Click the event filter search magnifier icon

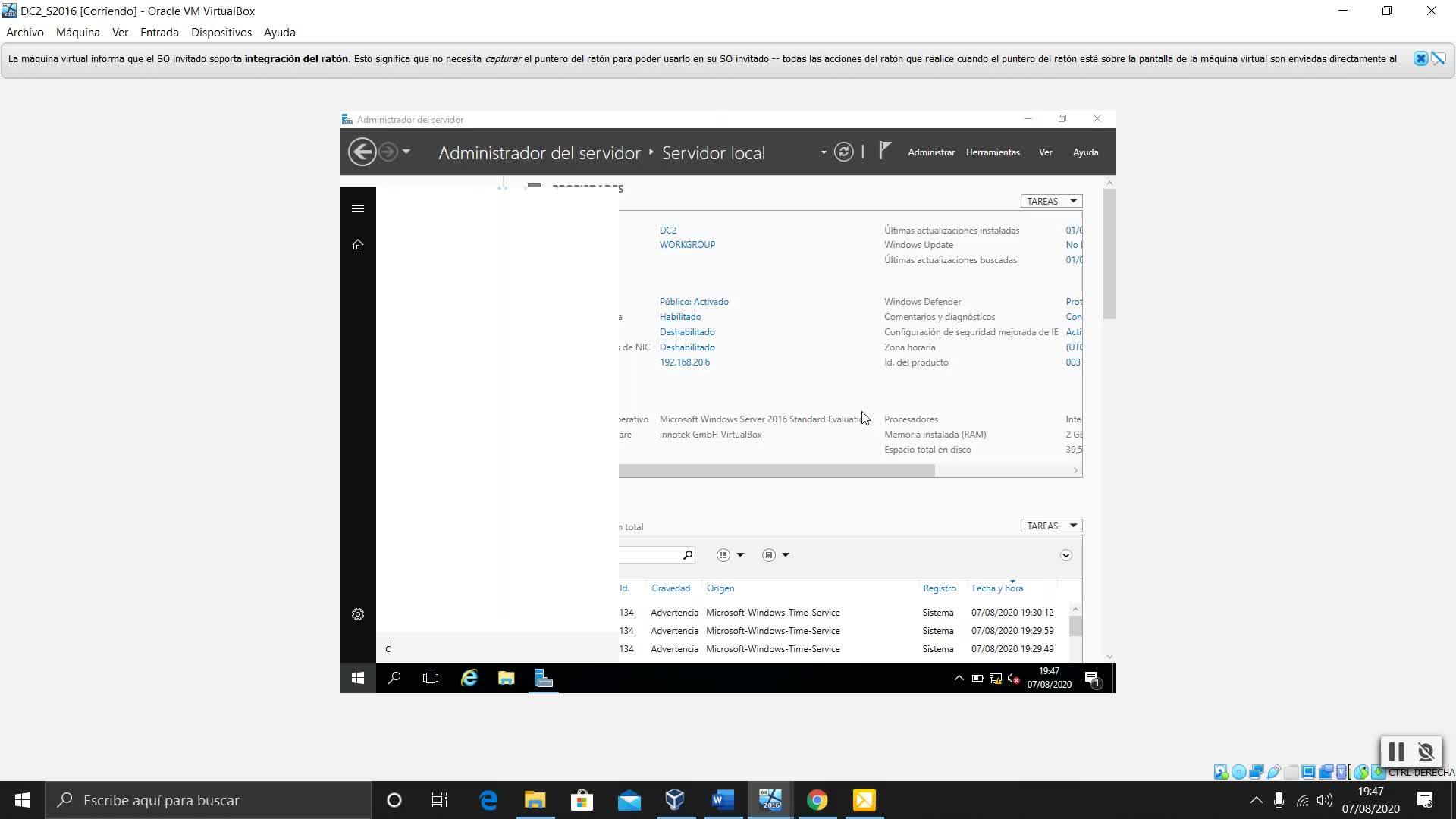click(x=687, y=555)
